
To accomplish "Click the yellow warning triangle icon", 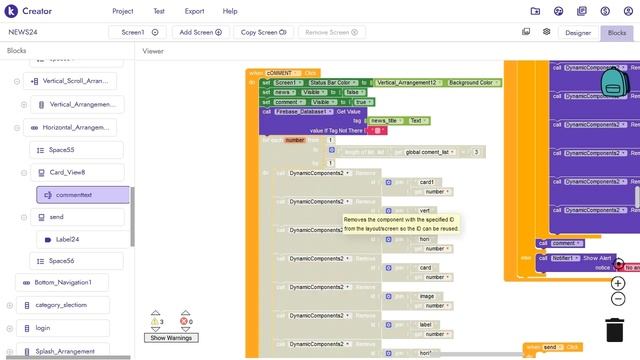I will (x=155, y=322).
